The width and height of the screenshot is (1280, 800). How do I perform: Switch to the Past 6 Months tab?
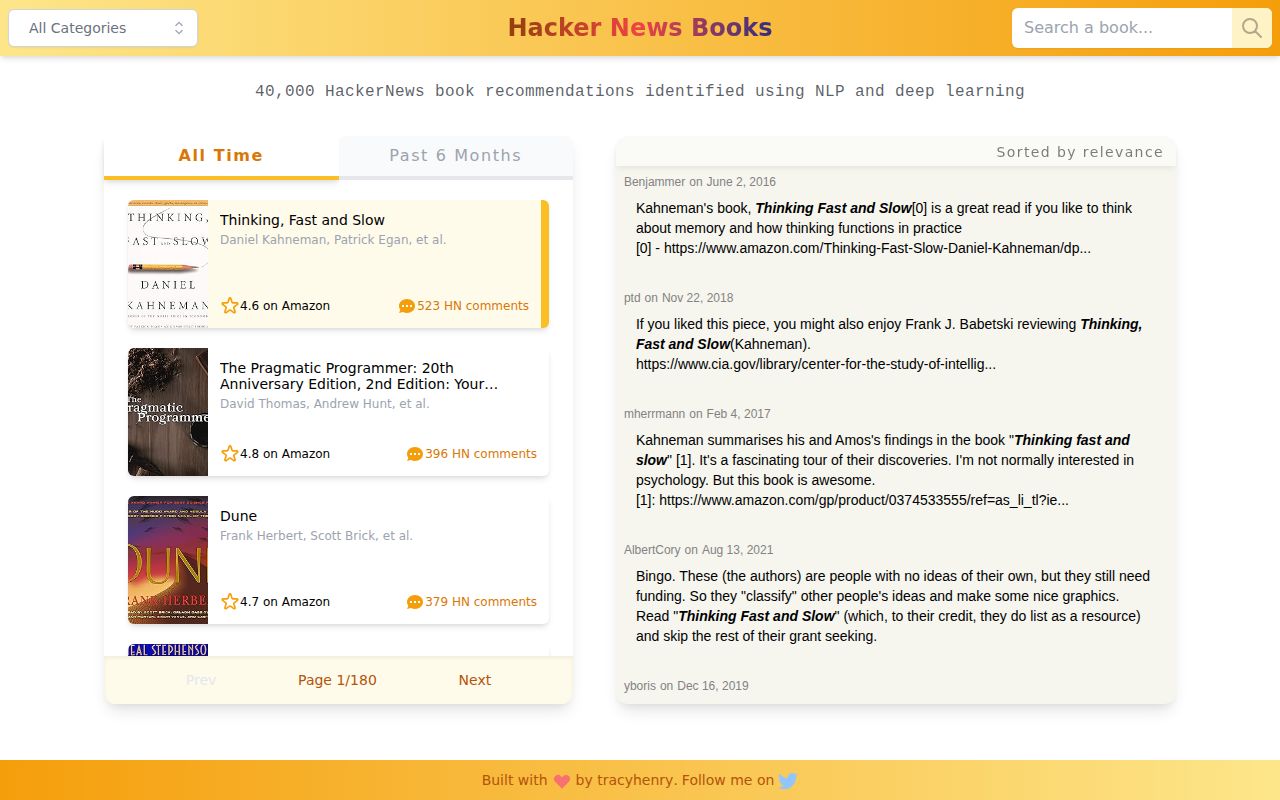tap(455, 155)
